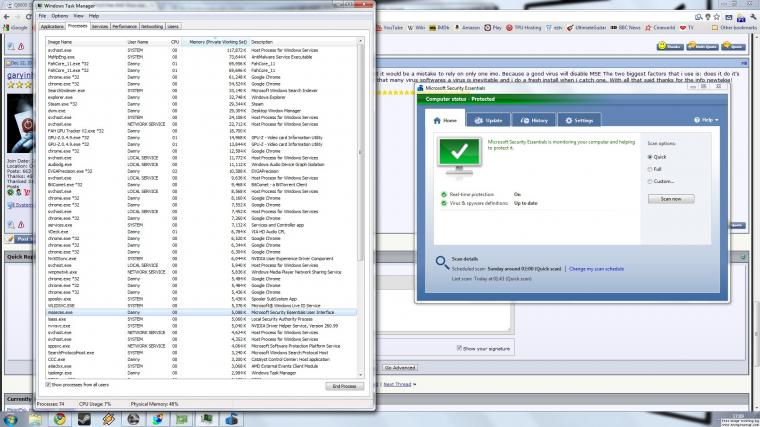Select the taskmgr.exe process row

pos(201,373)
